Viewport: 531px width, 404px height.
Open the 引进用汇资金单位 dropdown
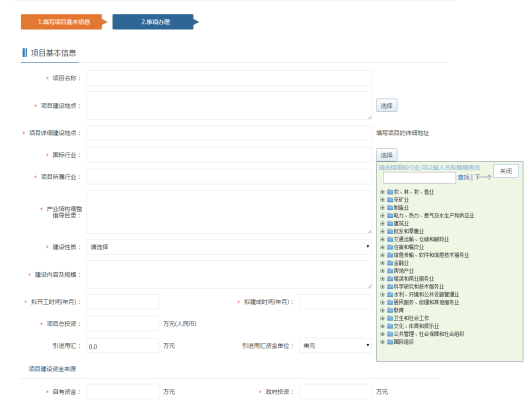tap(335, 346)
